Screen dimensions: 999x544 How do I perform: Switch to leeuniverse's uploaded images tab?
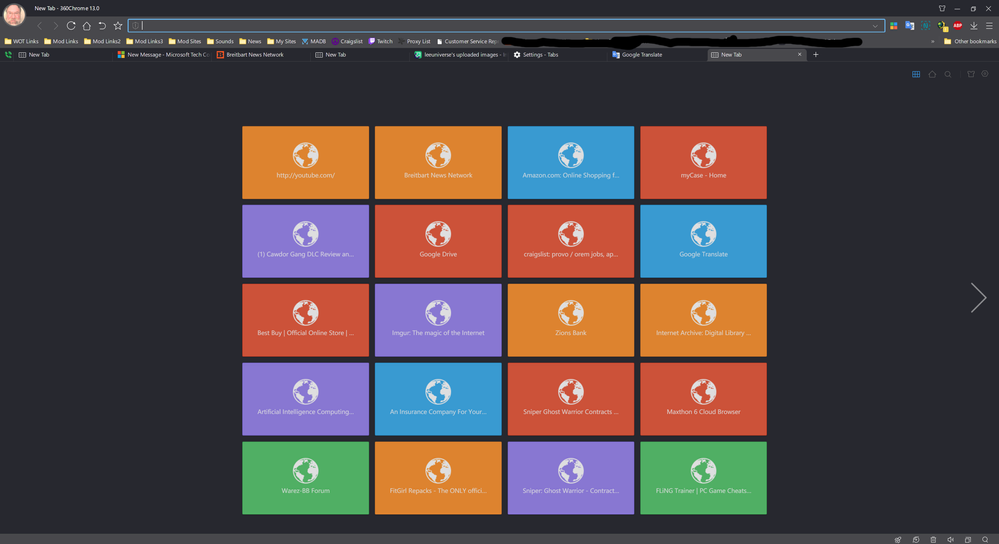[459, 55]
